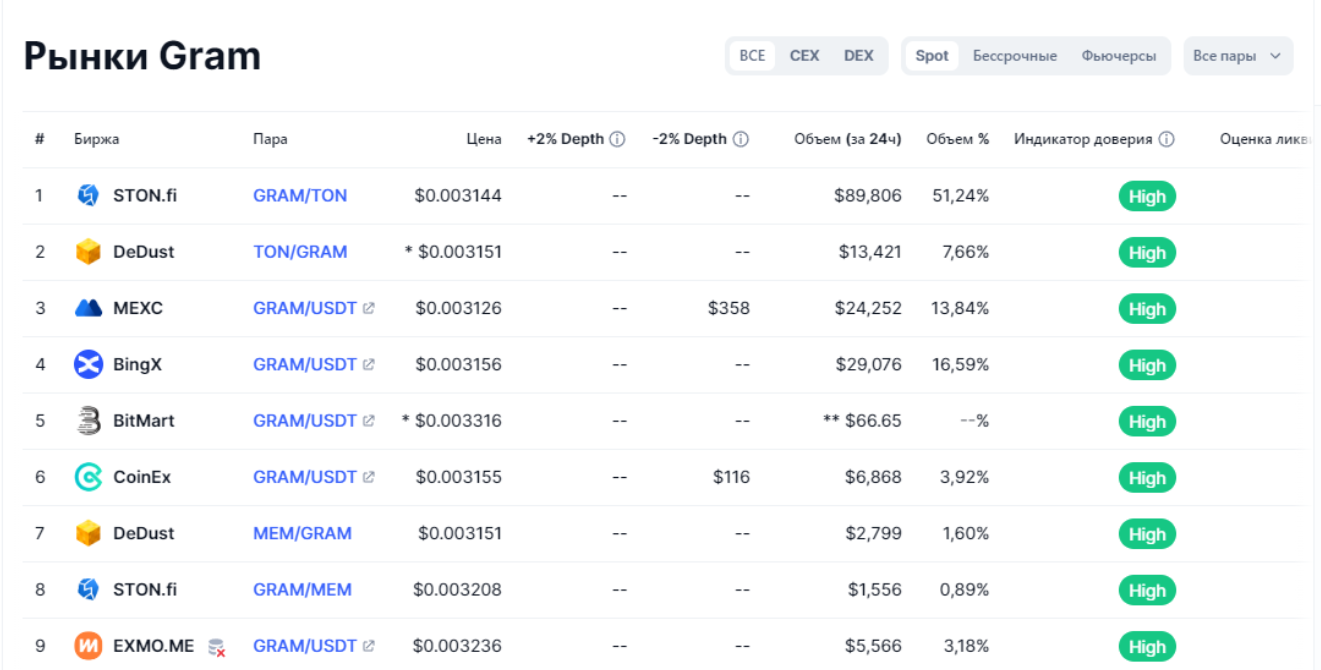Sort by the Пара column header
The width and height of the screenshot is (1321, 670).
(270, 139)
